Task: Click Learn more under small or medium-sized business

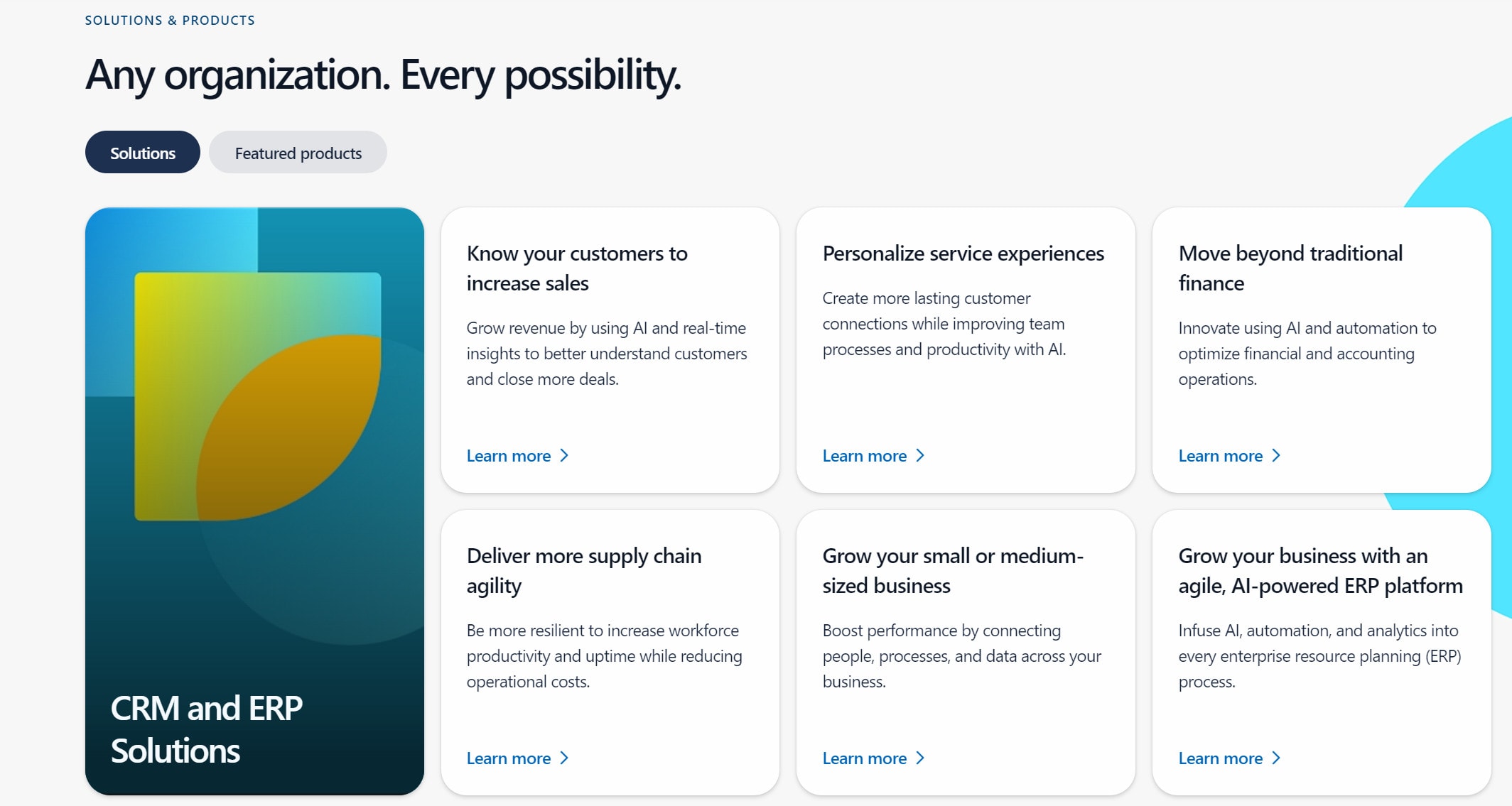Action: (x=865, y=758)
